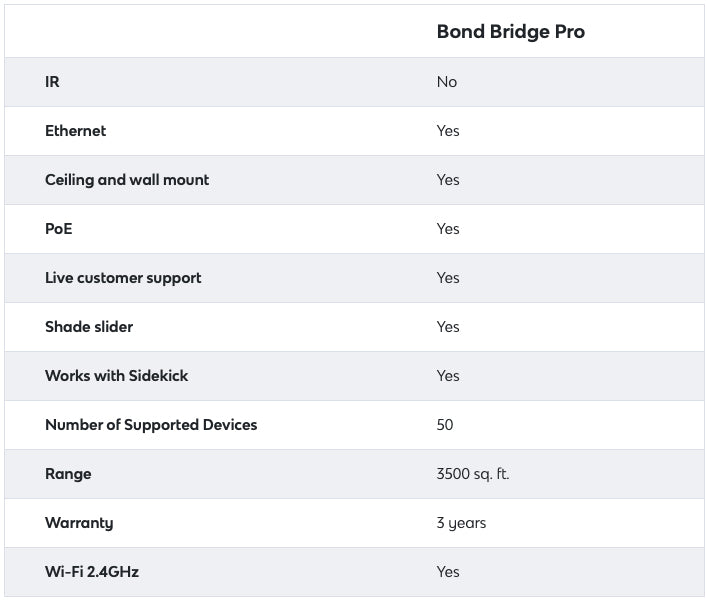Screen dimensions: 707x603
Task: Select the Ethernet row label
Action: 75,131
